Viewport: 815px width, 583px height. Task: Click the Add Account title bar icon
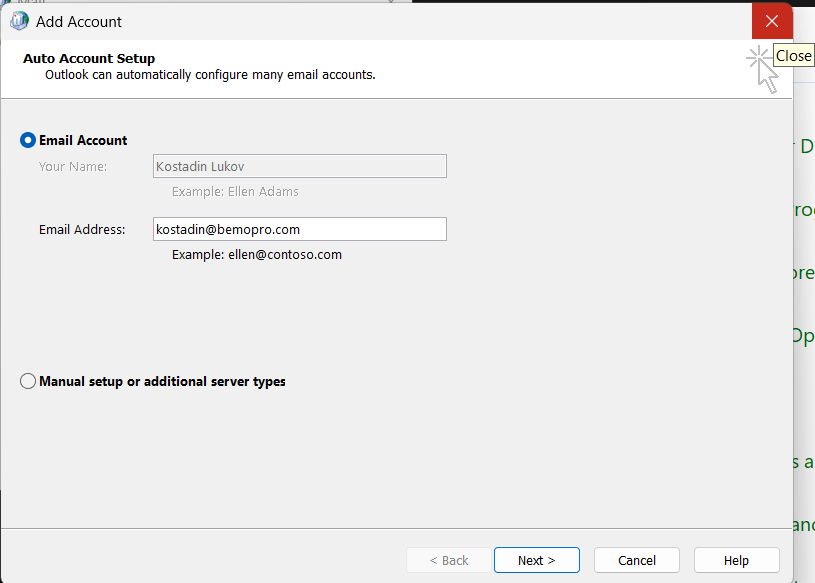pyautogui.click(x=19, y=21)
